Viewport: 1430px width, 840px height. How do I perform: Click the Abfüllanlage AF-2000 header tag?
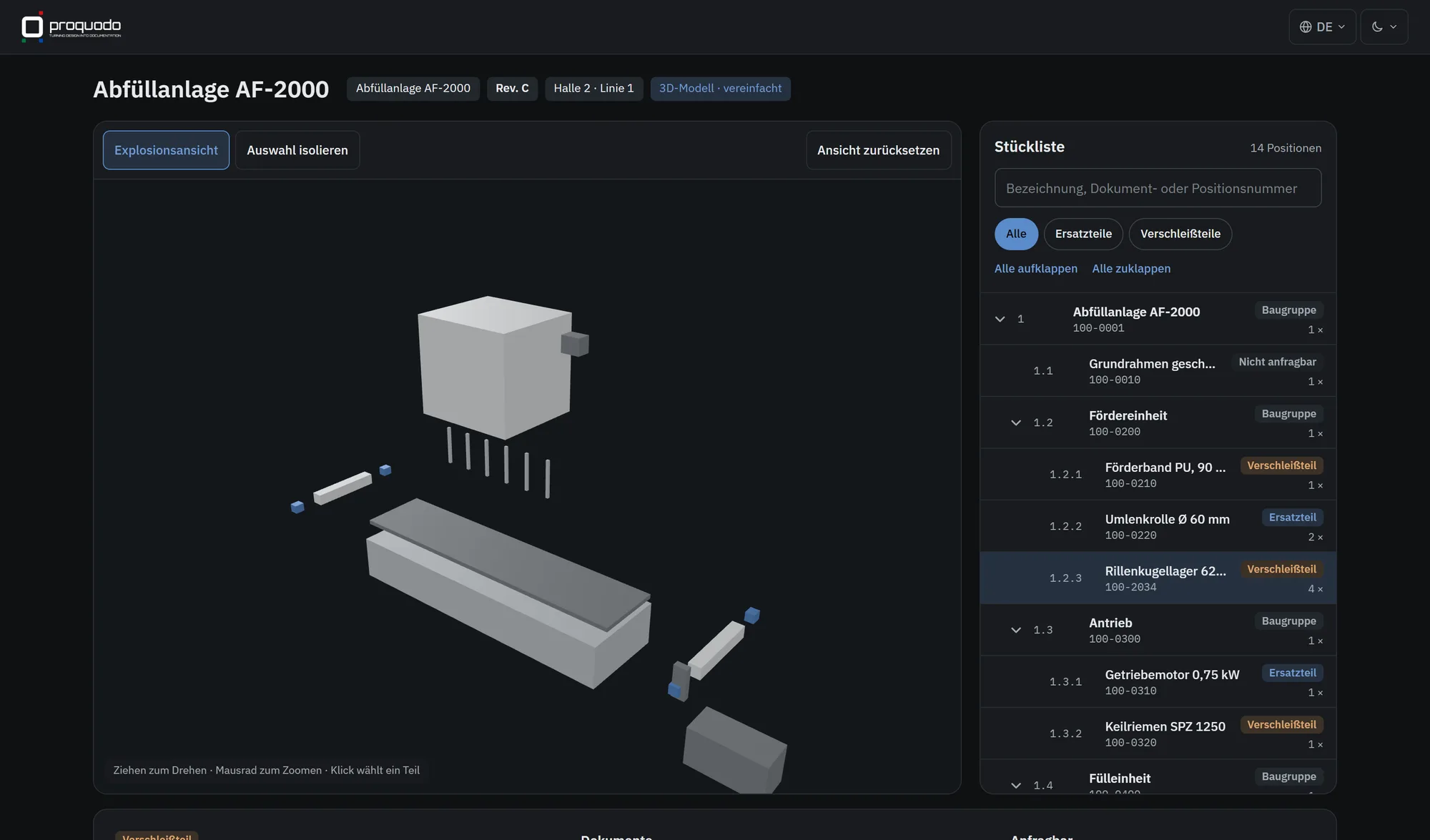click(x=413, y=89)
